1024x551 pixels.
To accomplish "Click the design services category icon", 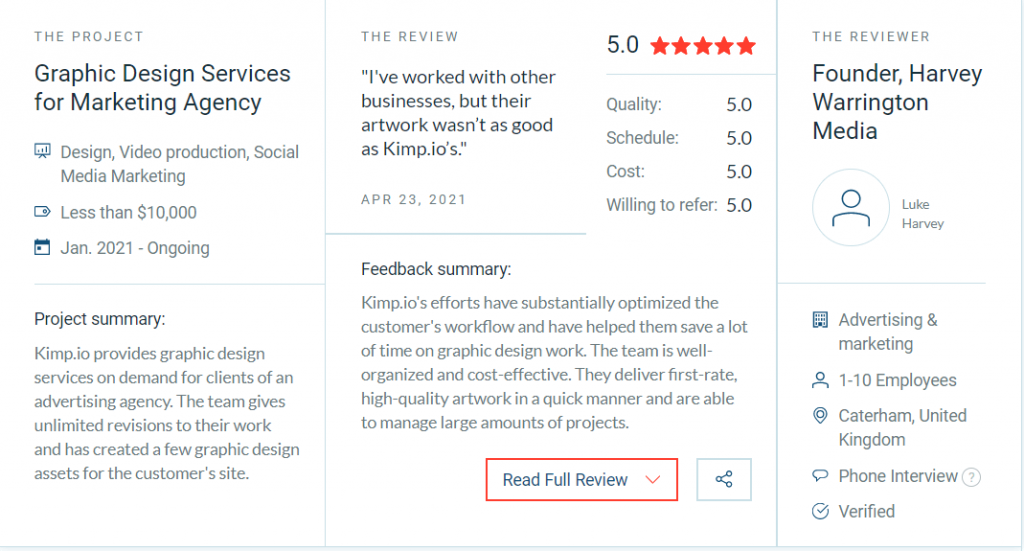I will 42,152.
